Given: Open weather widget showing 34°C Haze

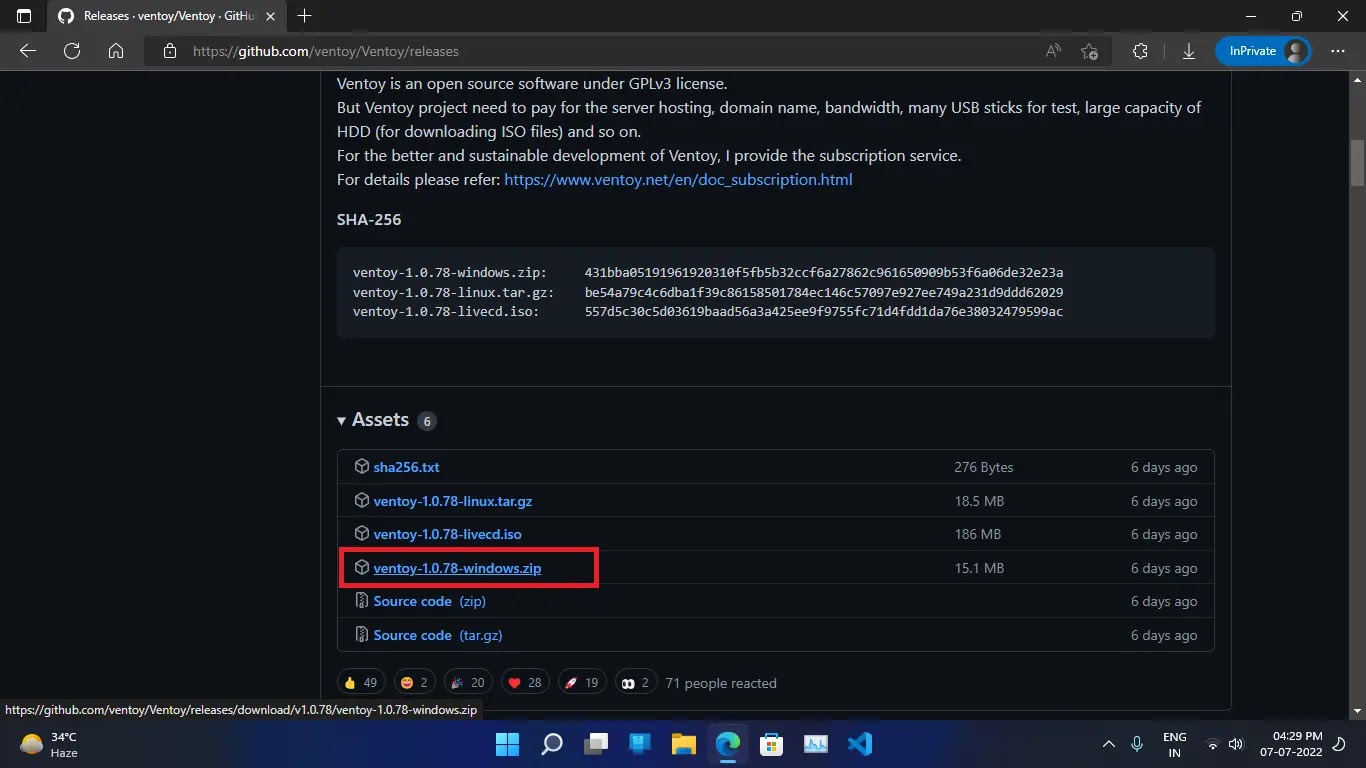Looking at the screenshot, I should click(x=49, y=744).
